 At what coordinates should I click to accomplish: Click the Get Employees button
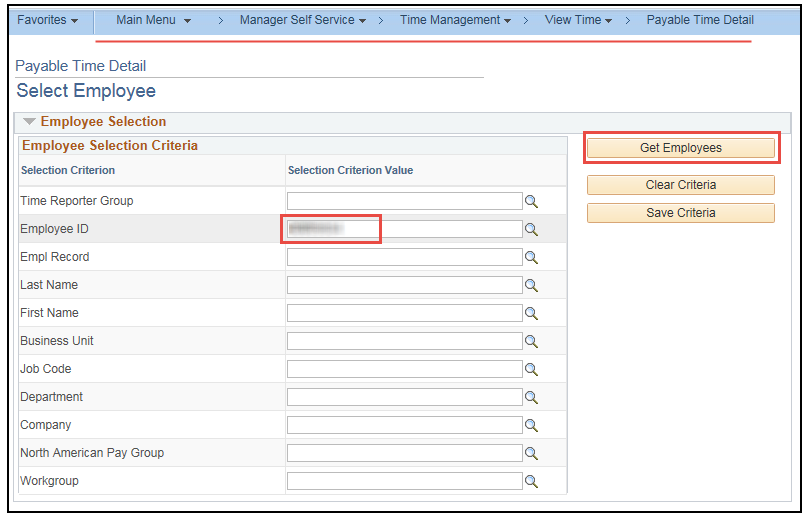[x=681, y=148]
